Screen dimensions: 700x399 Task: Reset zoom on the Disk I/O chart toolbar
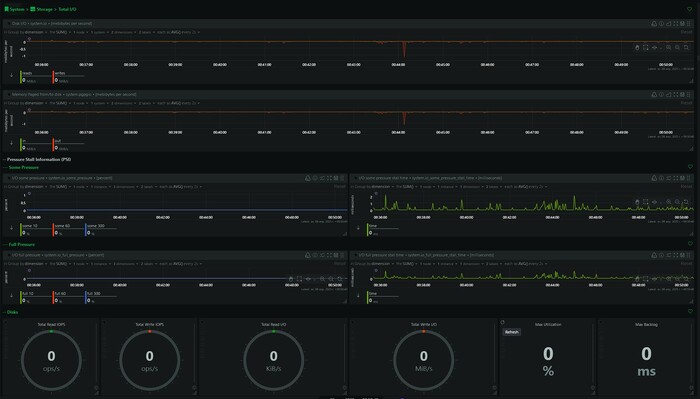[686, 47]
